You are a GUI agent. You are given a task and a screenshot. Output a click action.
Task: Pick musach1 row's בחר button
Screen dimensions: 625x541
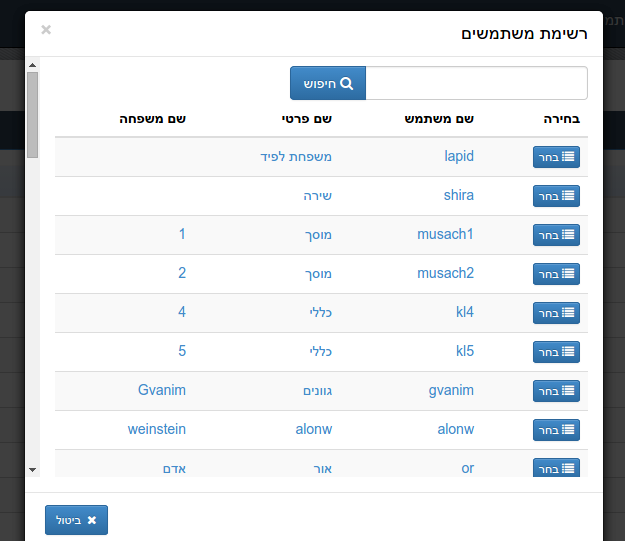tap(556, 235)
